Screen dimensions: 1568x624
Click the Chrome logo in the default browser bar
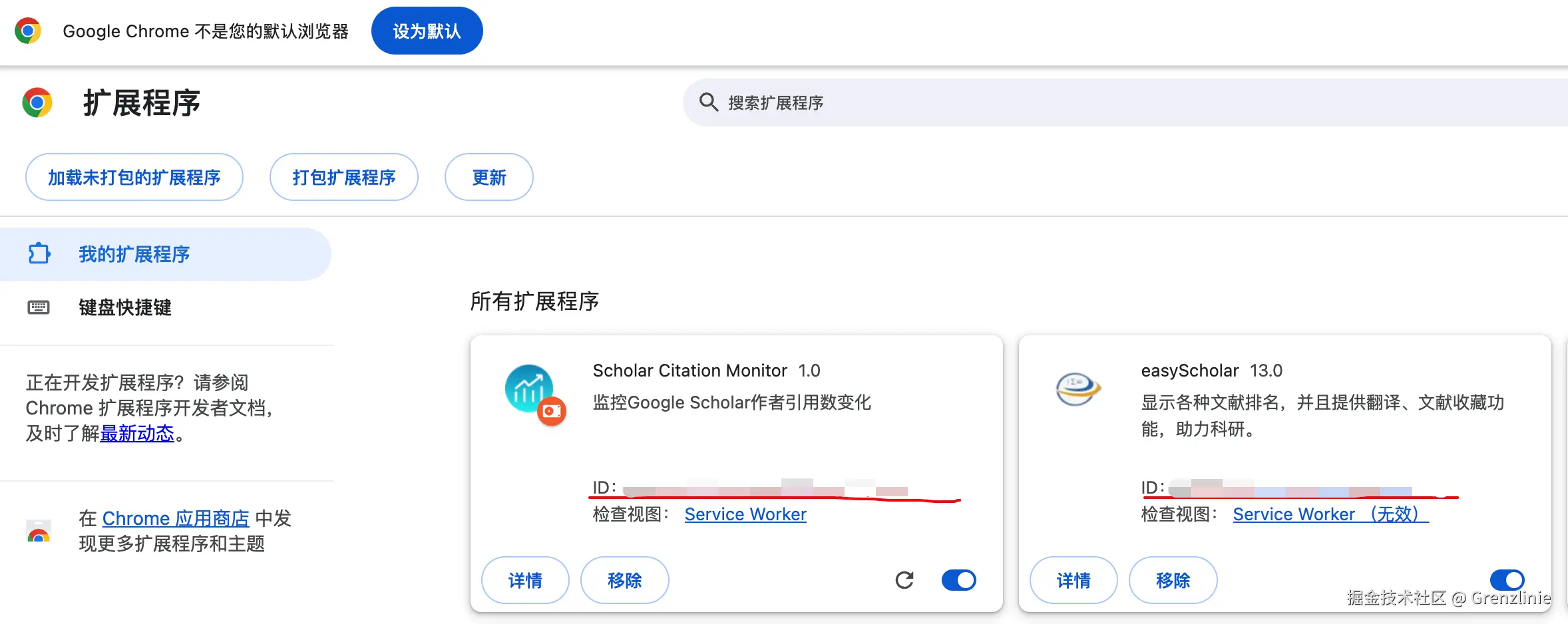28,31
